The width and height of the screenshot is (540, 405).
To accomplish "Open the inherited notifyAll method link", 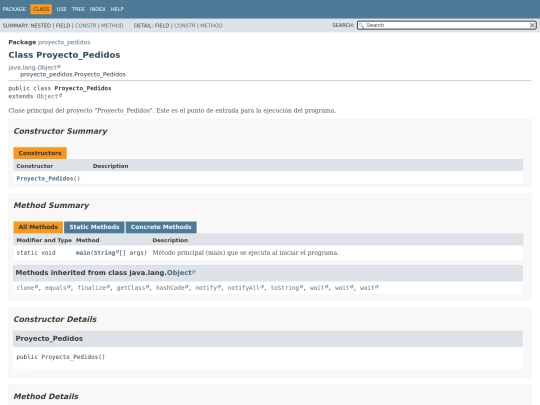I will tap(246, 288).
